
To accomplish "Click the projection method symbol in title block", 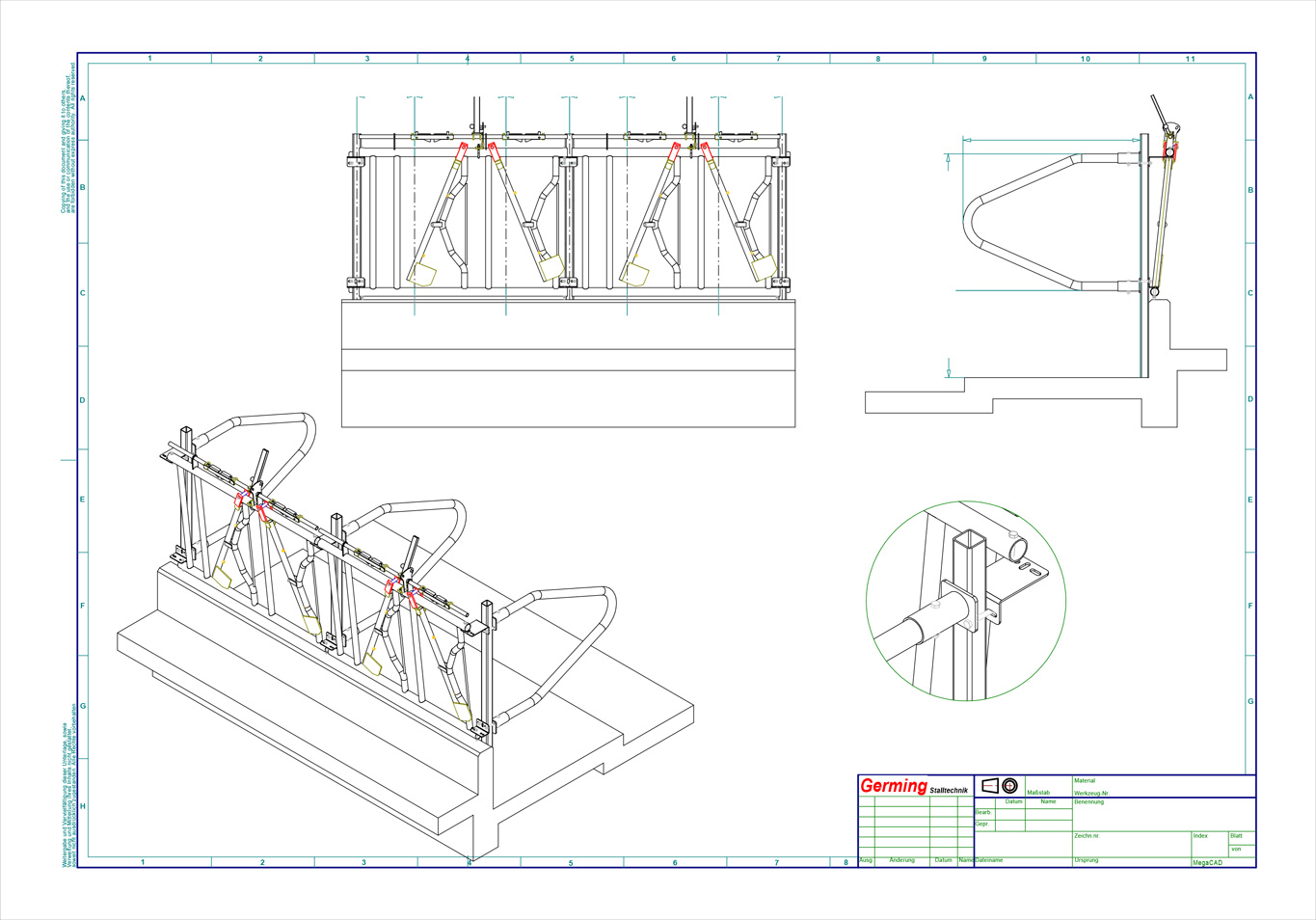I will tap(999, 786).
